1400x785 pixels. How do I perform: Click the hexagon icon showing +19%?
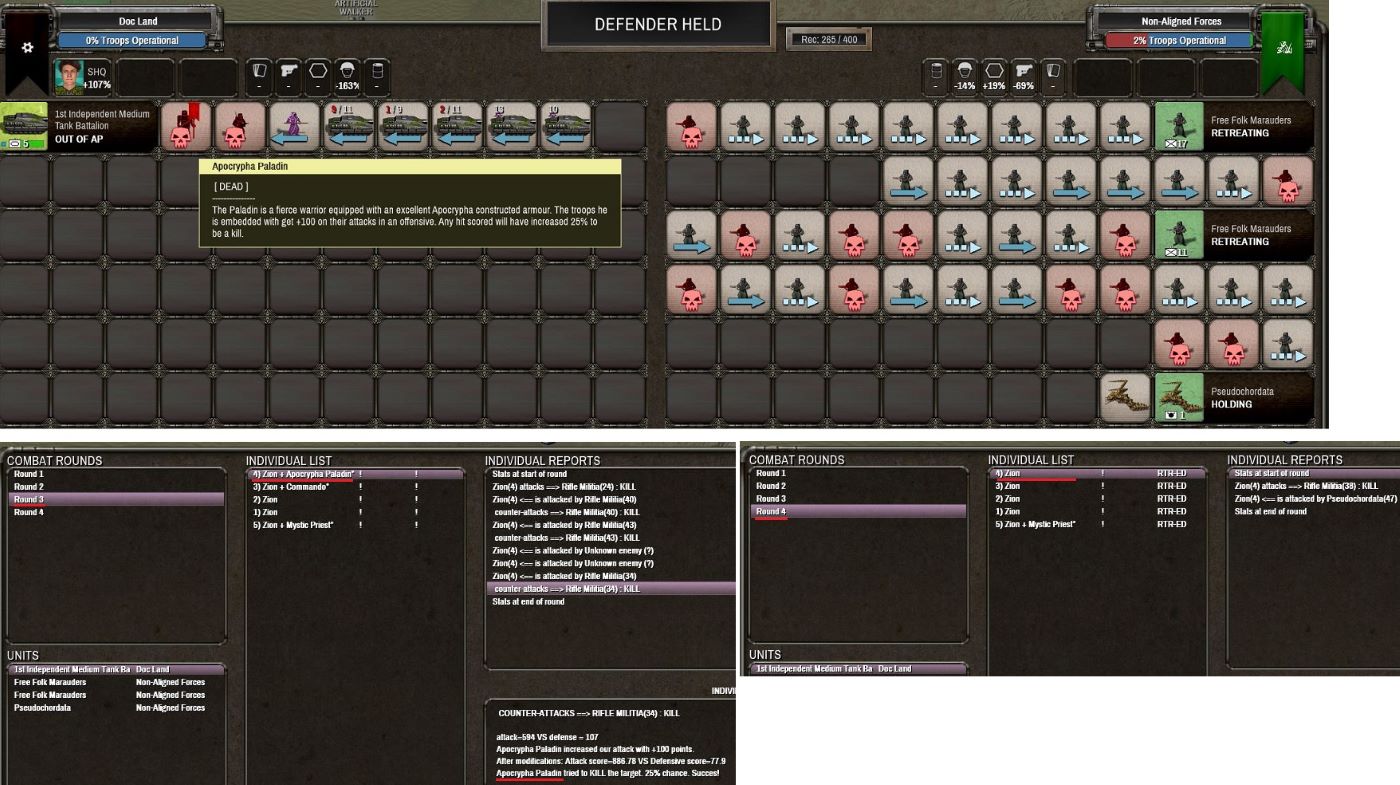click(994, 77)
